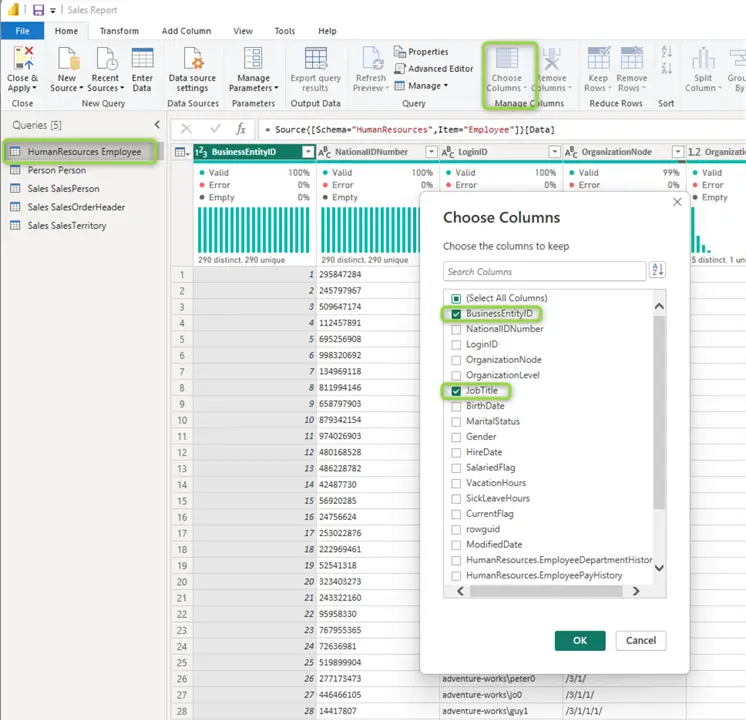Click the Split Column icon
Screen dimensions: 746x720
(x=703, y=58)
